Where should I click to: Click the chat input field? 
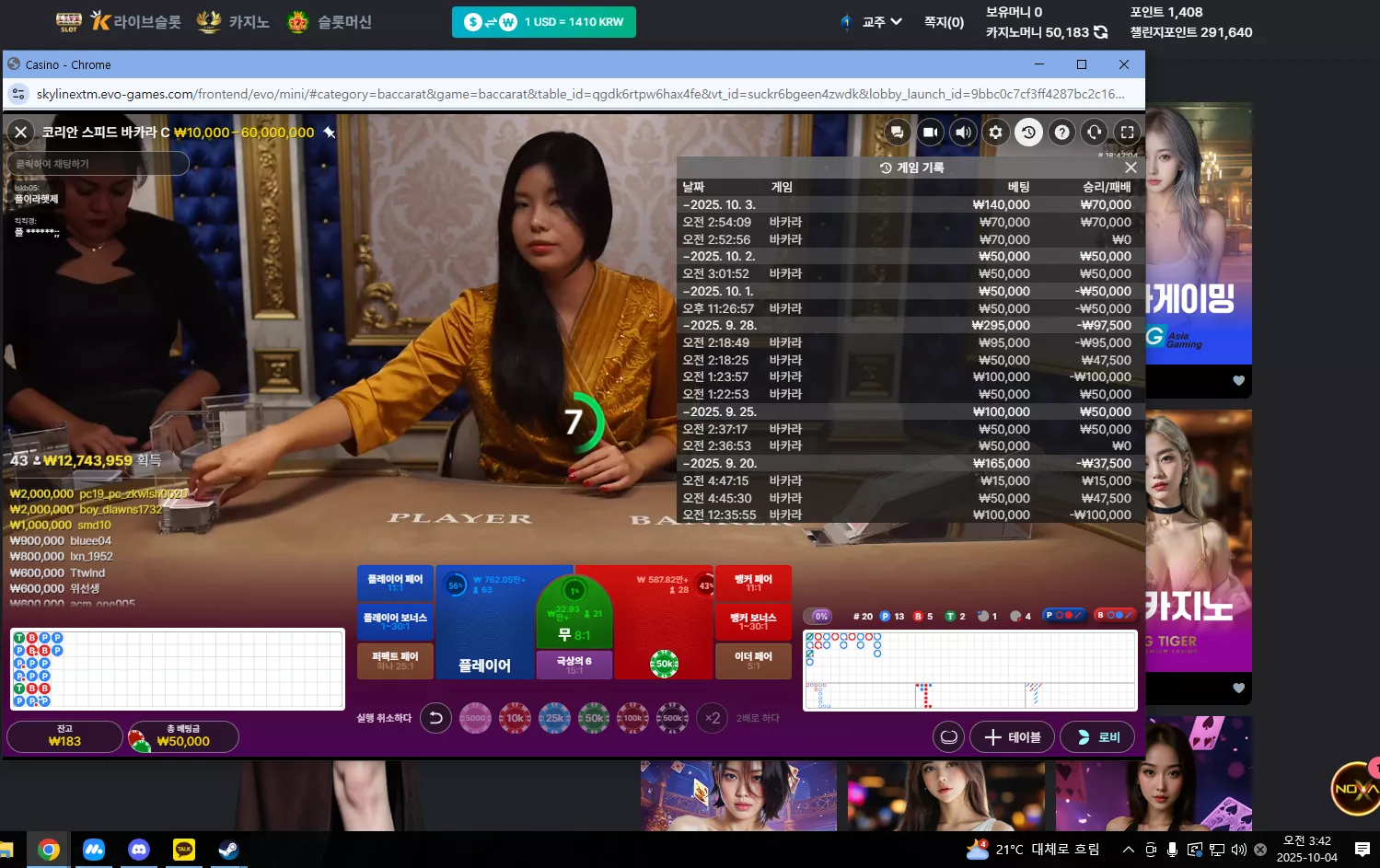[99, 164]
